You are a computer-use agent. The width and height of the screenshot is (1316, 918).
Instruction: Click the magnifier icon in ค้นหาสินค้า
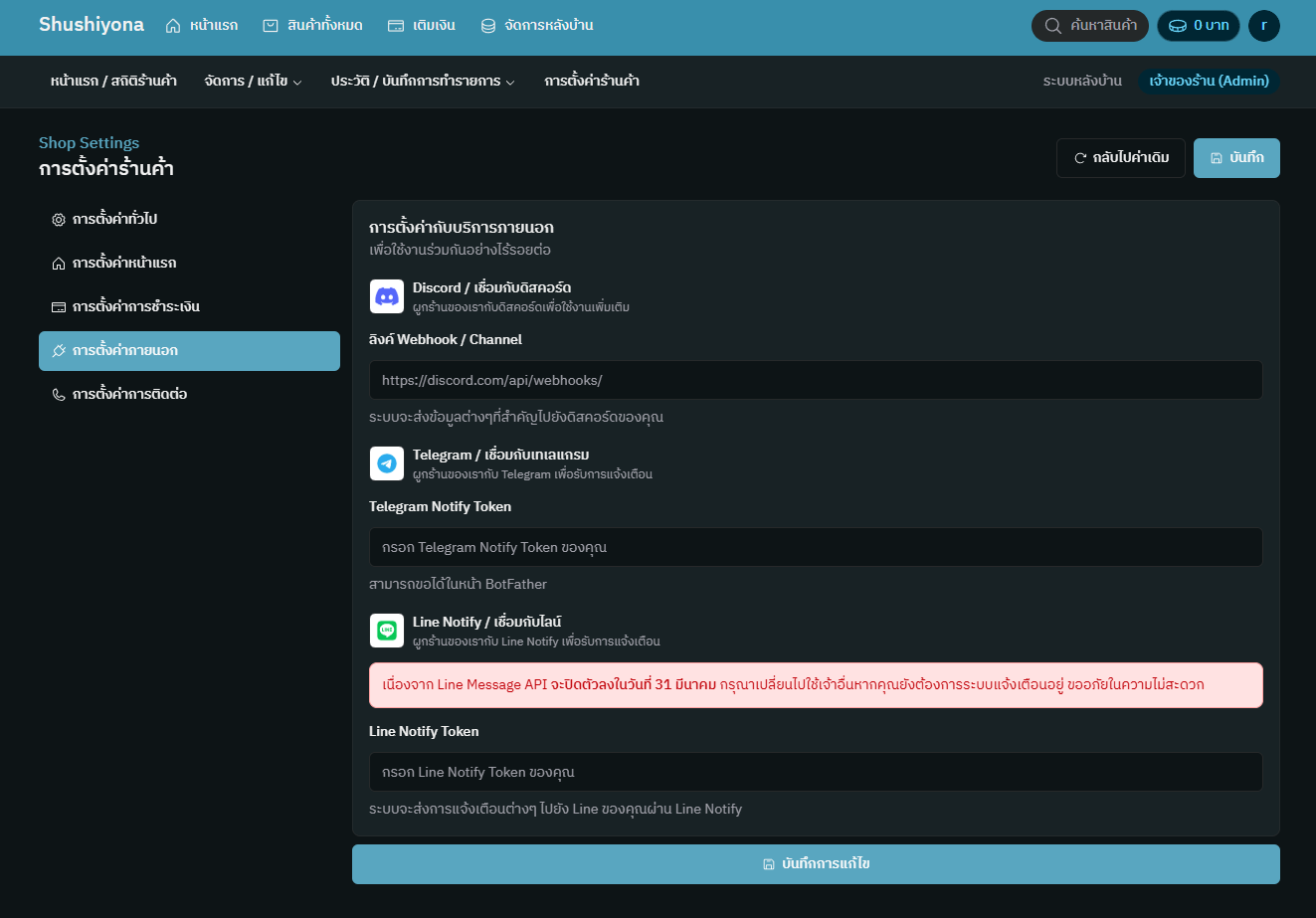point(1054,26)
